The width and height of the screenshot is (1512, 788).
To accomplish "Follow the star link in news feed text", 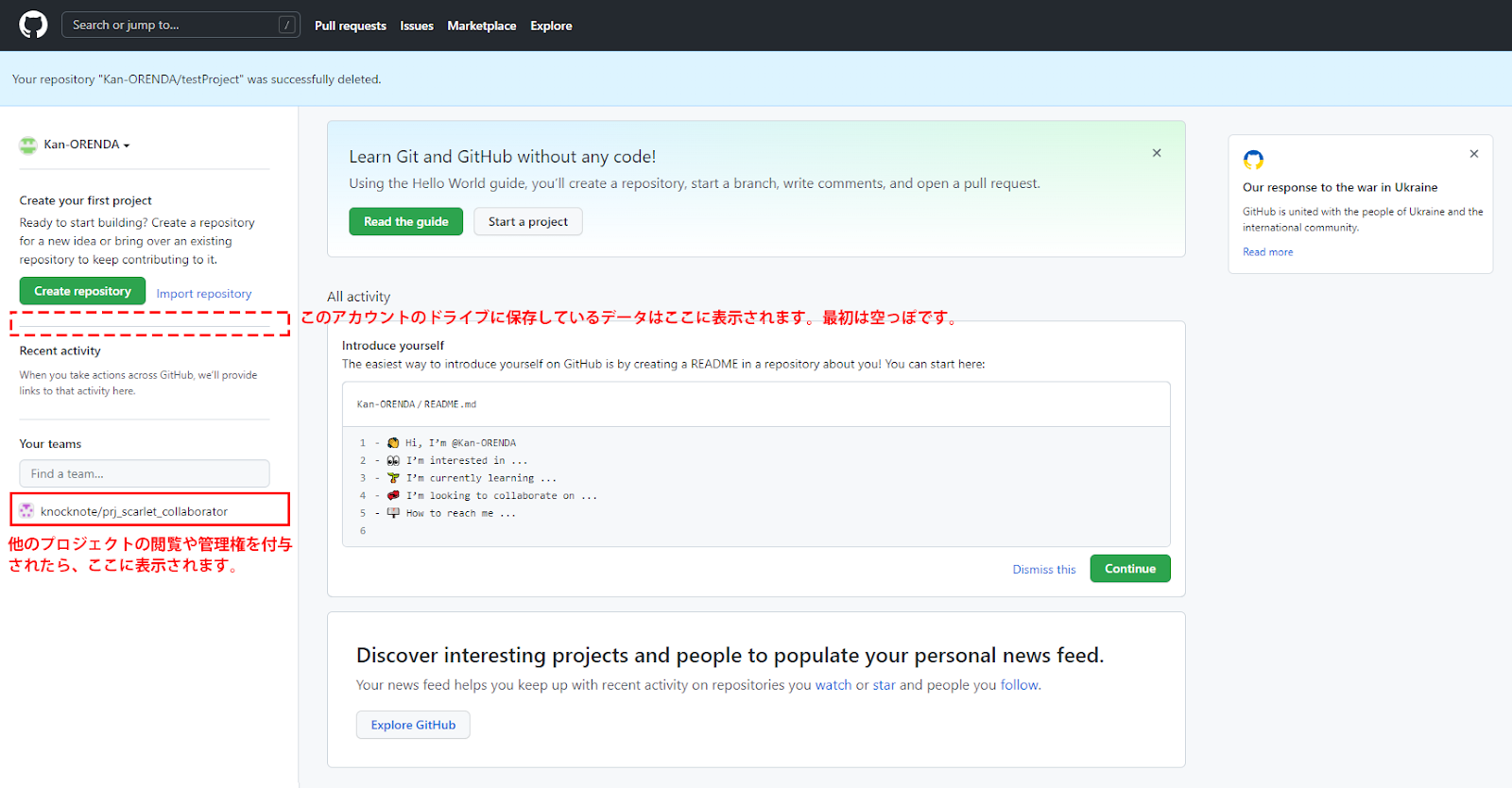I will (884, 685).
